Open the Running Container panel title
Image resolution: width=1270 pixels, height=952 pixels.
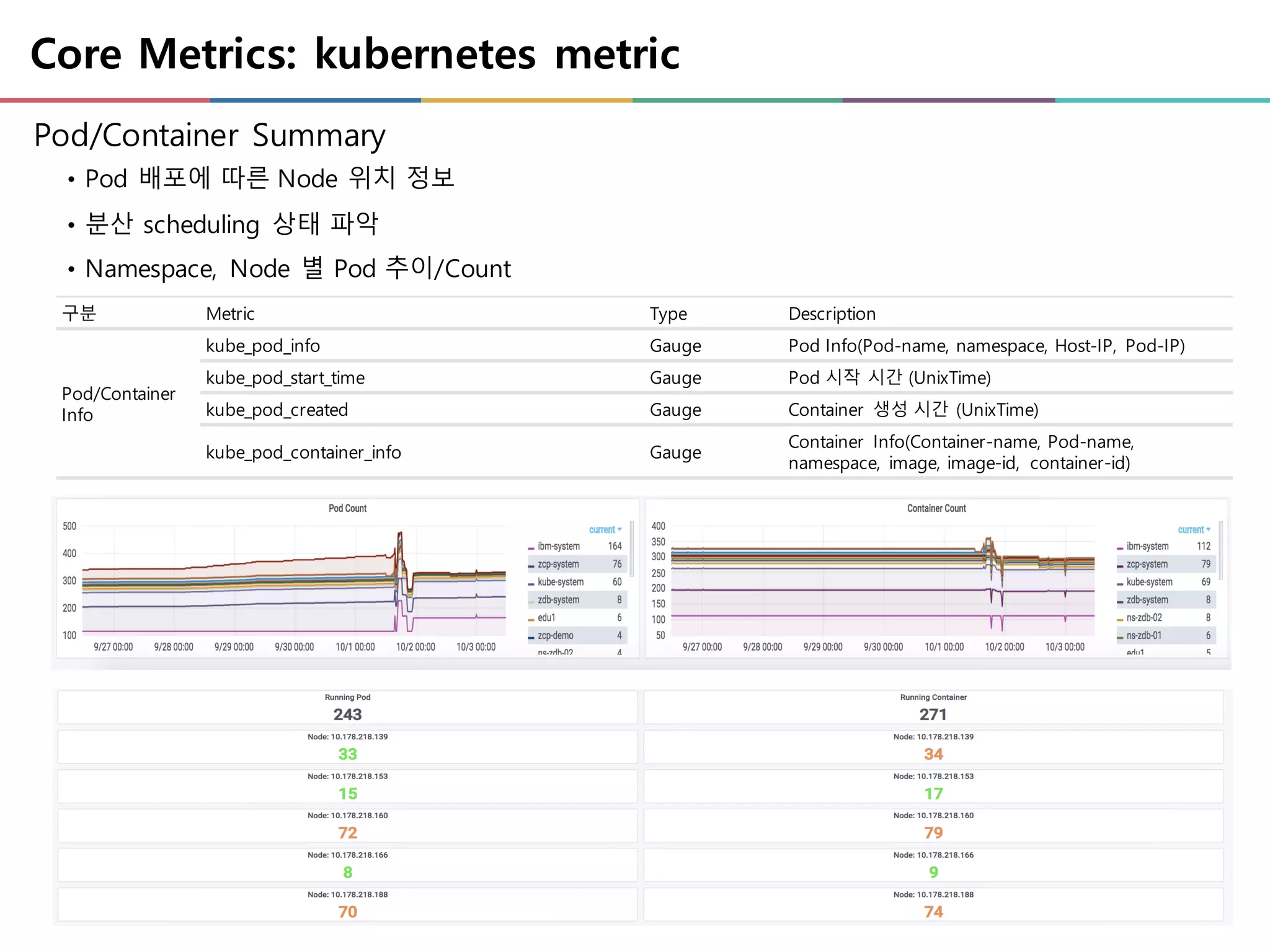point(933,697)
